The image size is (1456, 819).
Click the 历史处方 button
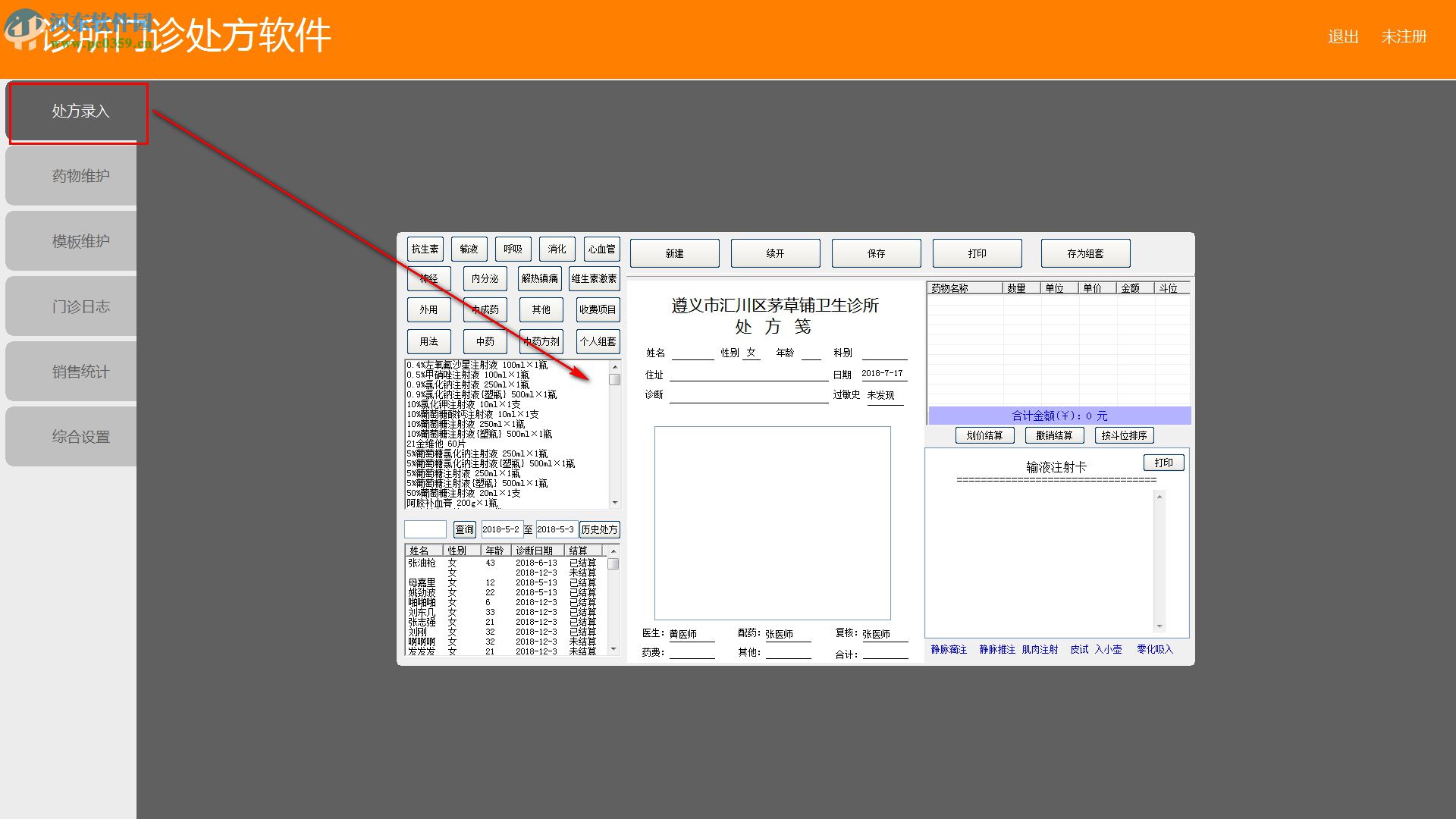tap(599, 529)
